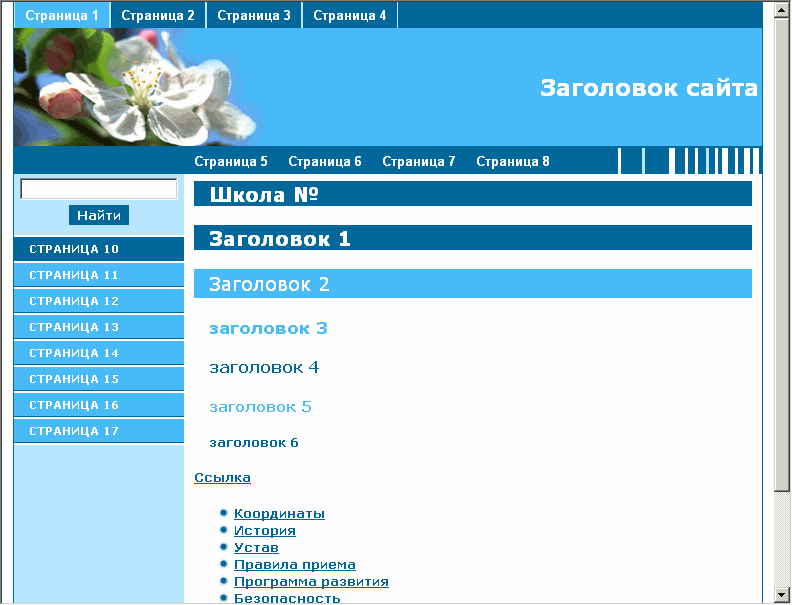
Task: Select the Страница 4 tab
Action: point(350,15)
